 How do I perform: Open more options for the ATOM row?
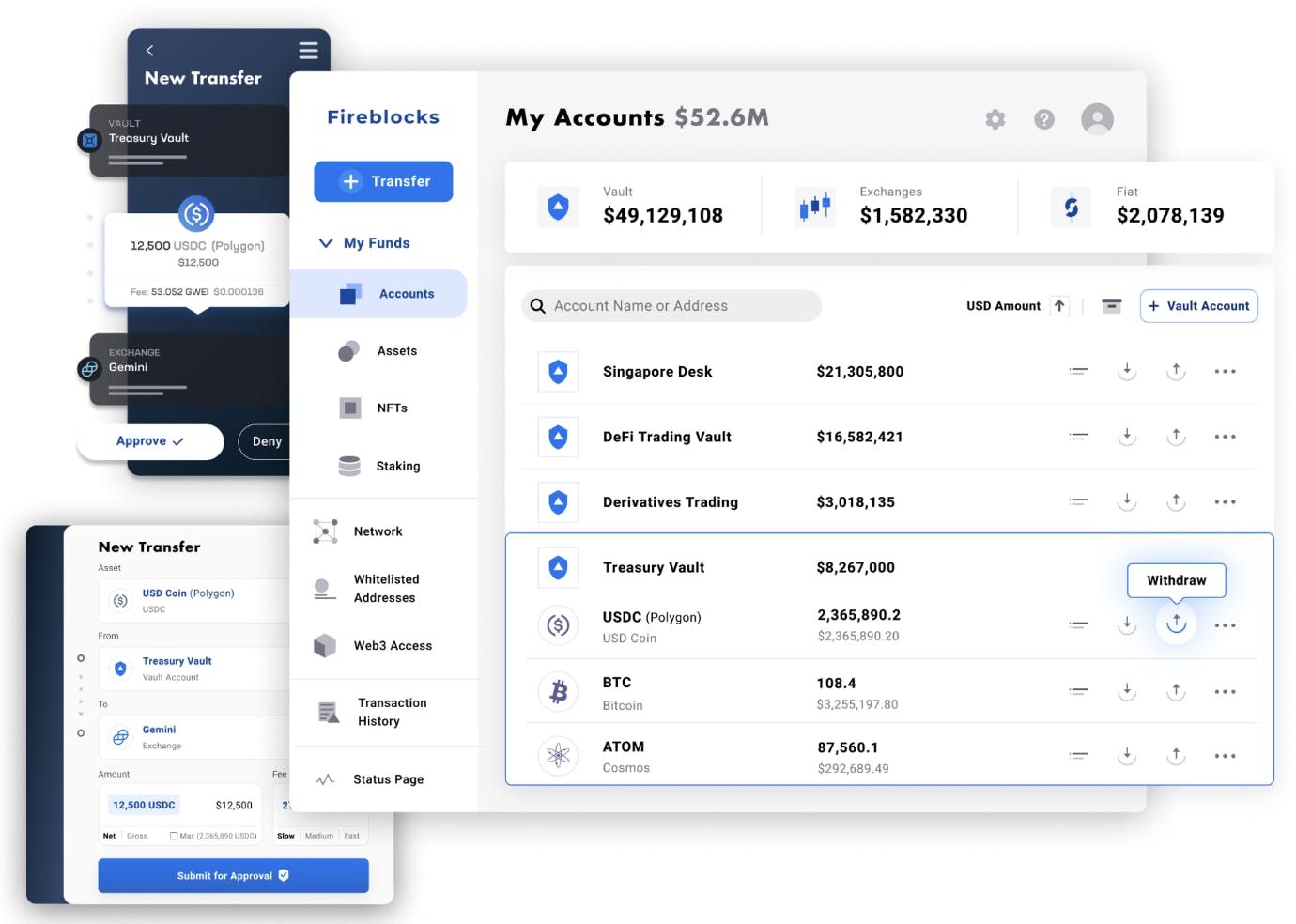1225,756
